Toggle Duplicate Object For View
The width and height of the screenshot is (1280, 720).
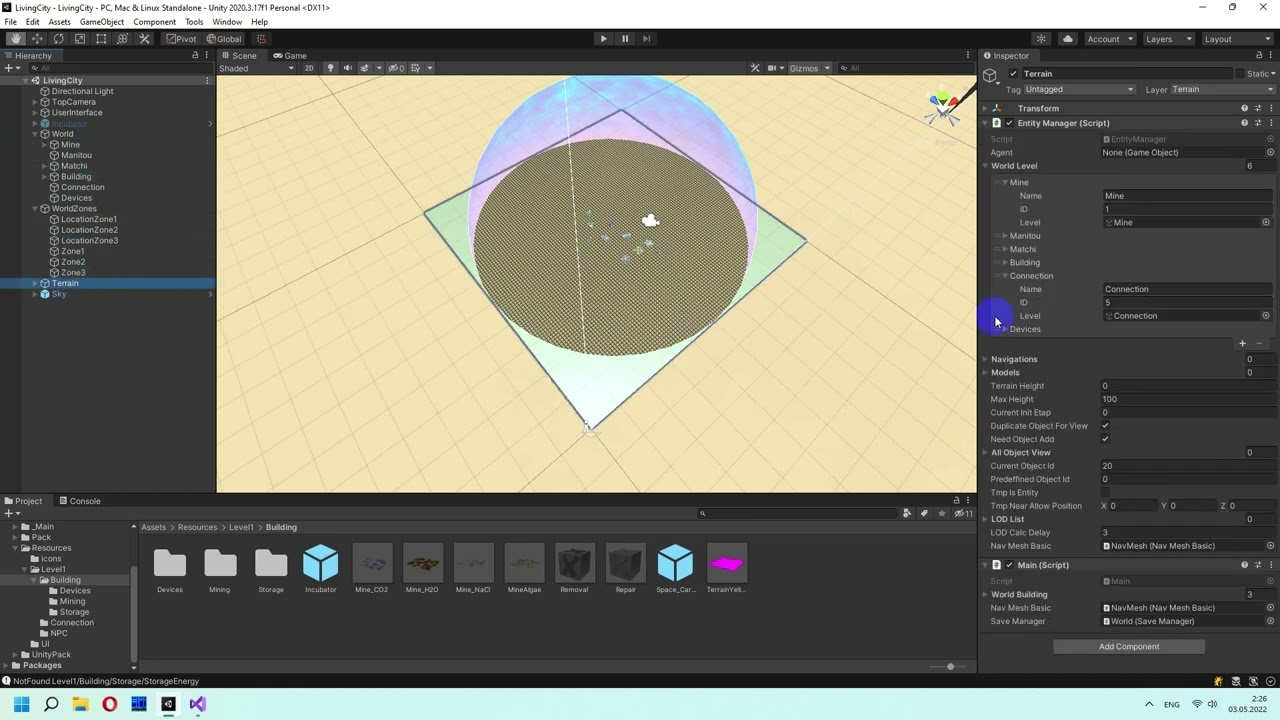coord(1105,426)
